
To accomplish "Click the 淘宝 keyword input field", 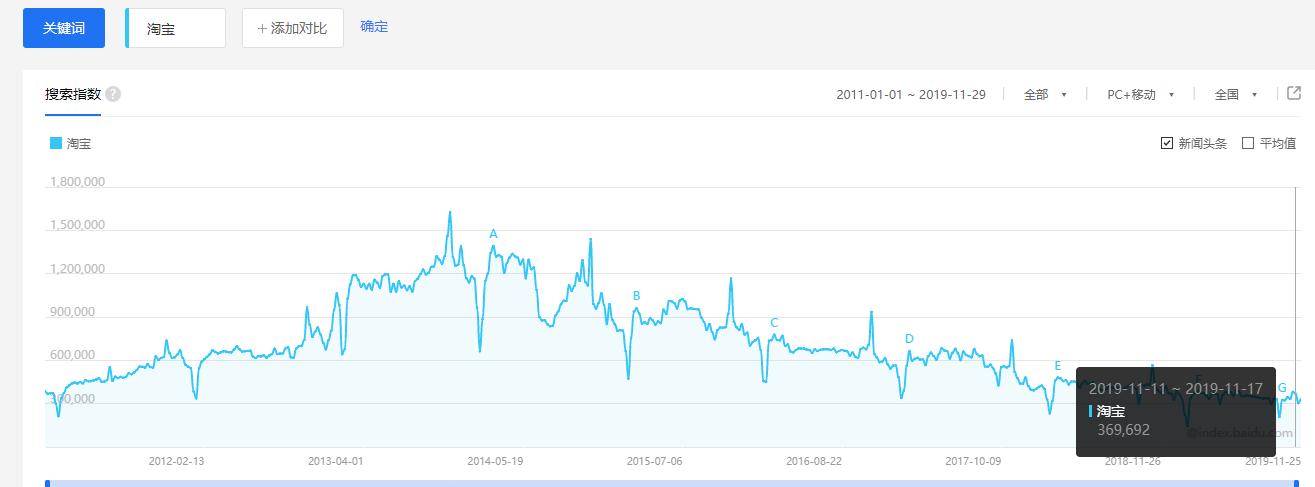I will point(176,29).
